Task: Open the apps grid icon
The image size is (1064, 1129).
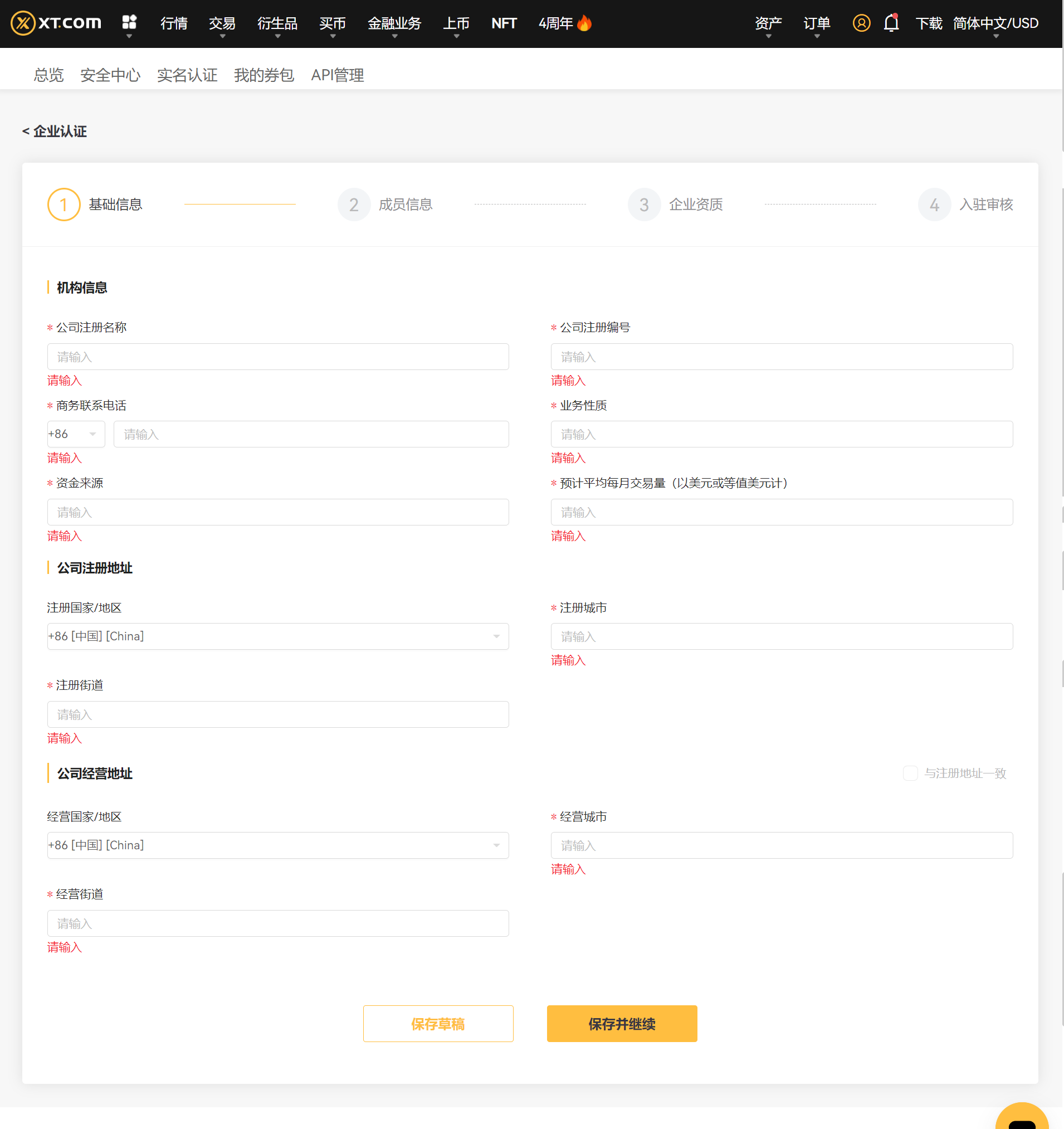Action: tap(129, 22)
